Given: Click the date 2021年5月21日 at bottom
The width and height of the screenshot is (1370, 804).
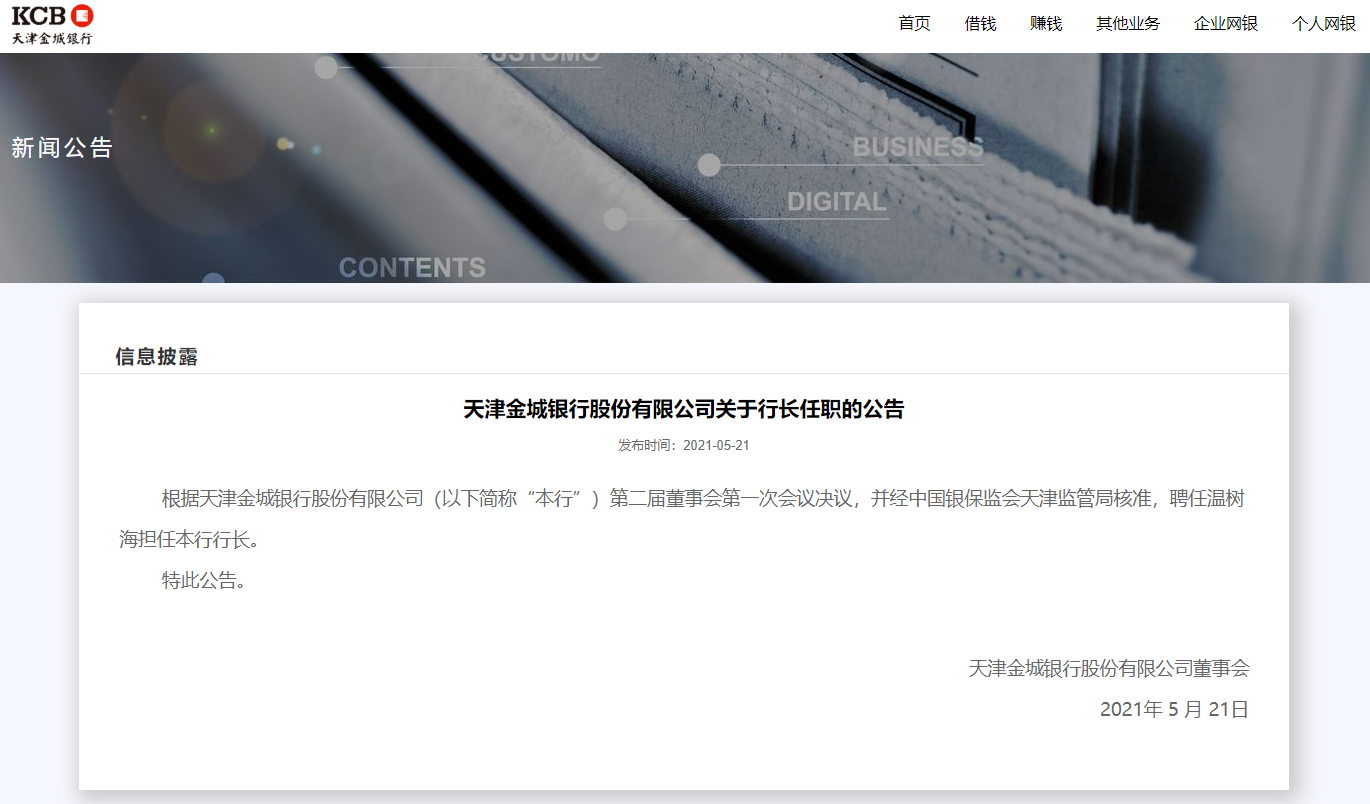Looking at the screenshot, I should [1174, 710].
